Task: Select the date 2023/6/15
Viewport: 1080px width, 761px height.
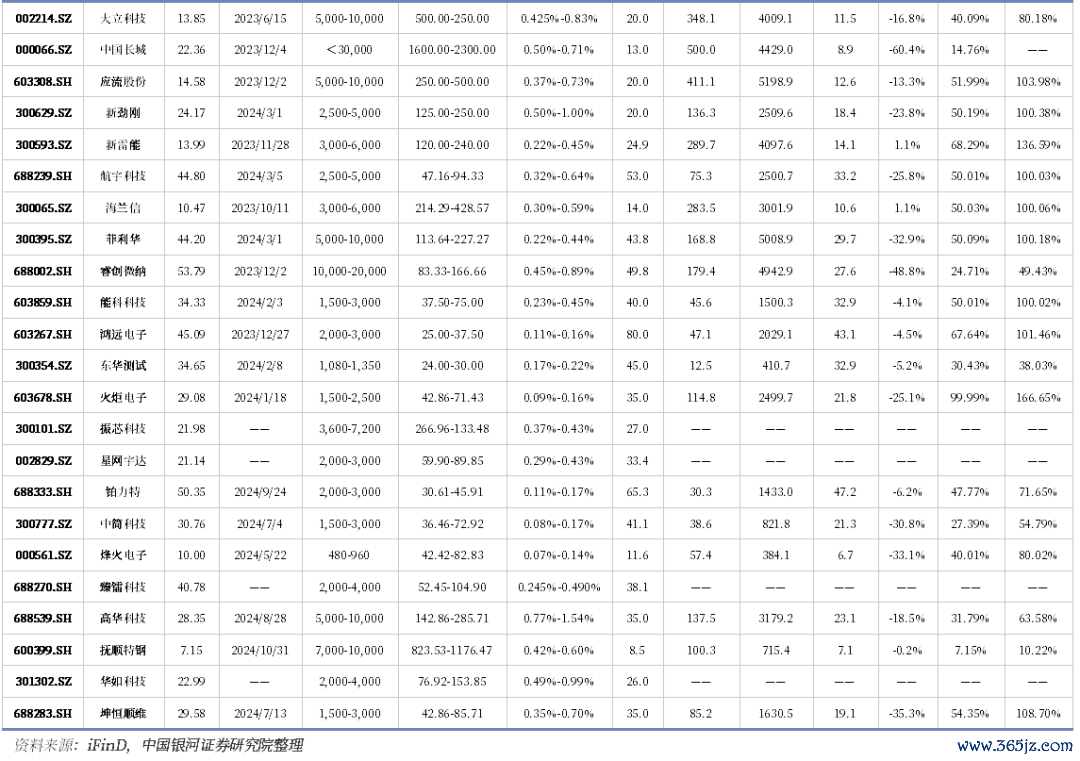Action: click(260, 19)
